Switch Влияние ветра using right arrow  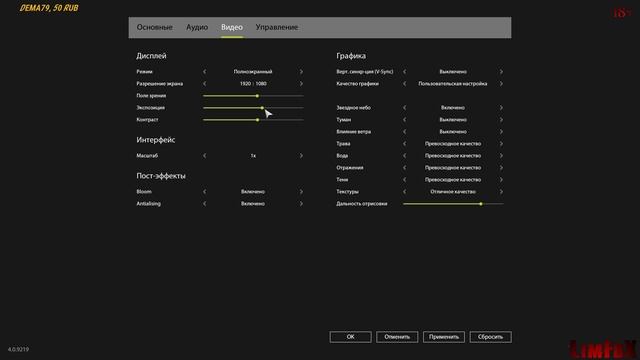[501, 132]
